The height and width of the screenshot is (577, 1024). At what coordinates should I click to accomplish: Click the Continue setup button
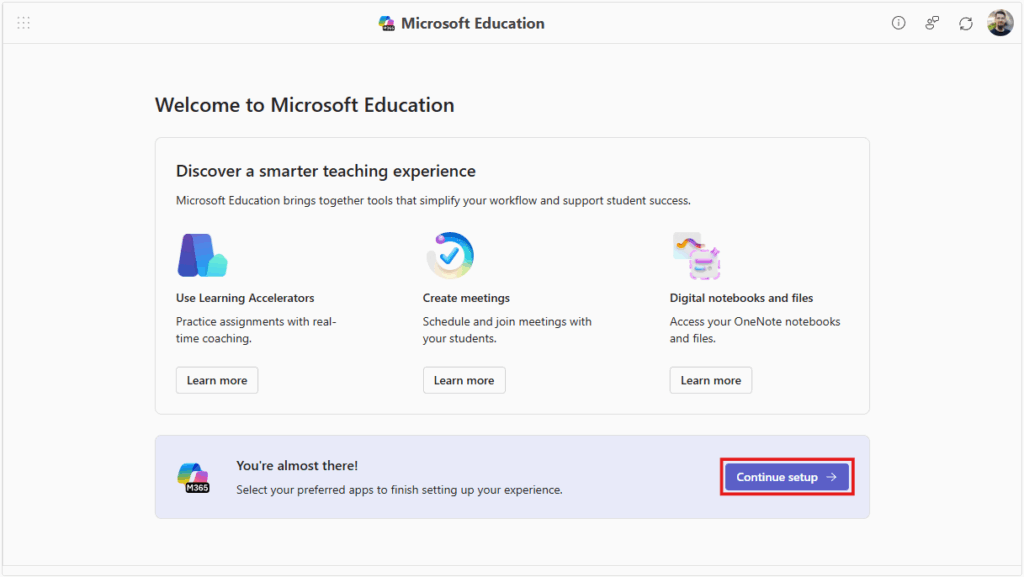coord(787,477)
